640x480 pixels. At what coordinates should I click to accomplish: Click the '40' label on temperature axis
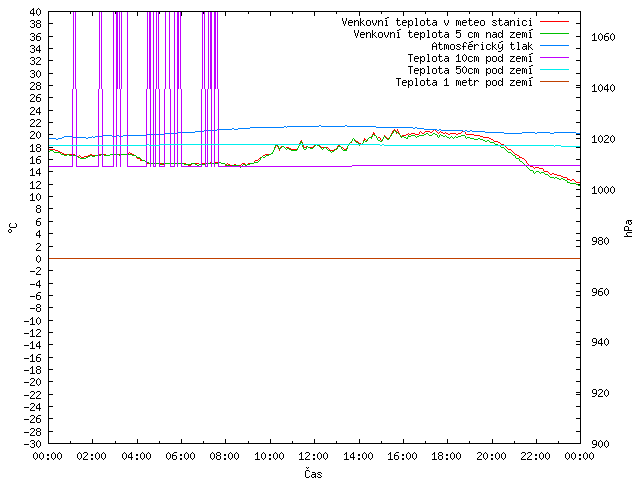[36, 12]
